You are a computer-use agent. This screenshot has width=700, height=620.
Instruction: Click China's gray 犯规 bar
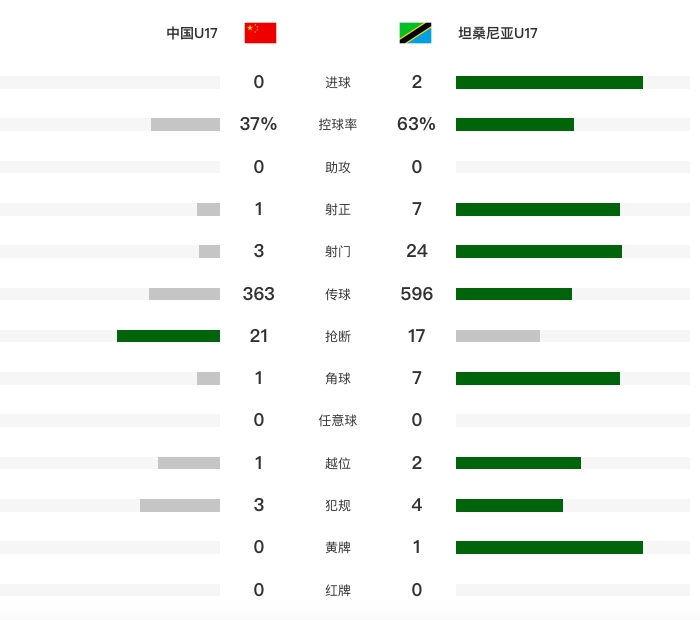tap(180, 505)
